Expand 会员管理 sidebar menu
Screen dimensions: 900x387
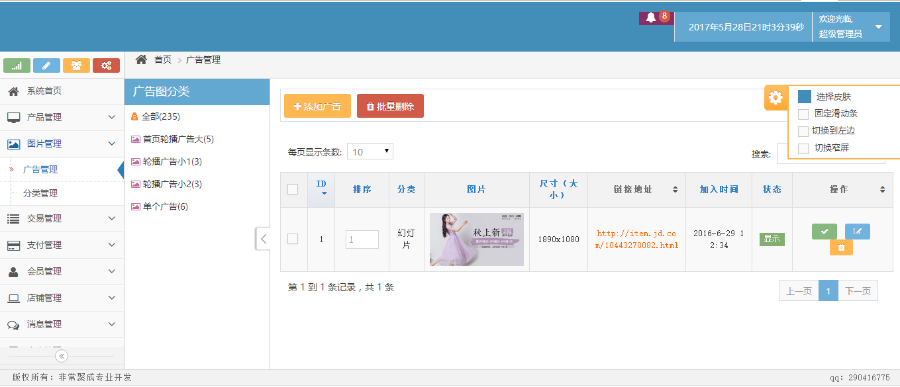click(x=62, y=272)
